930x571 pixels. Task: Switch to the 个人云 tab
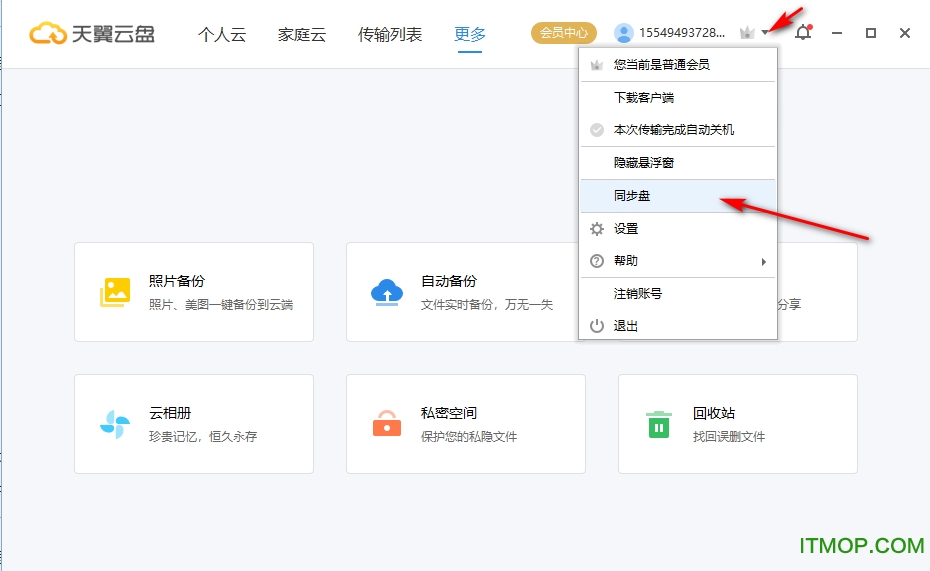coord(222,34)
